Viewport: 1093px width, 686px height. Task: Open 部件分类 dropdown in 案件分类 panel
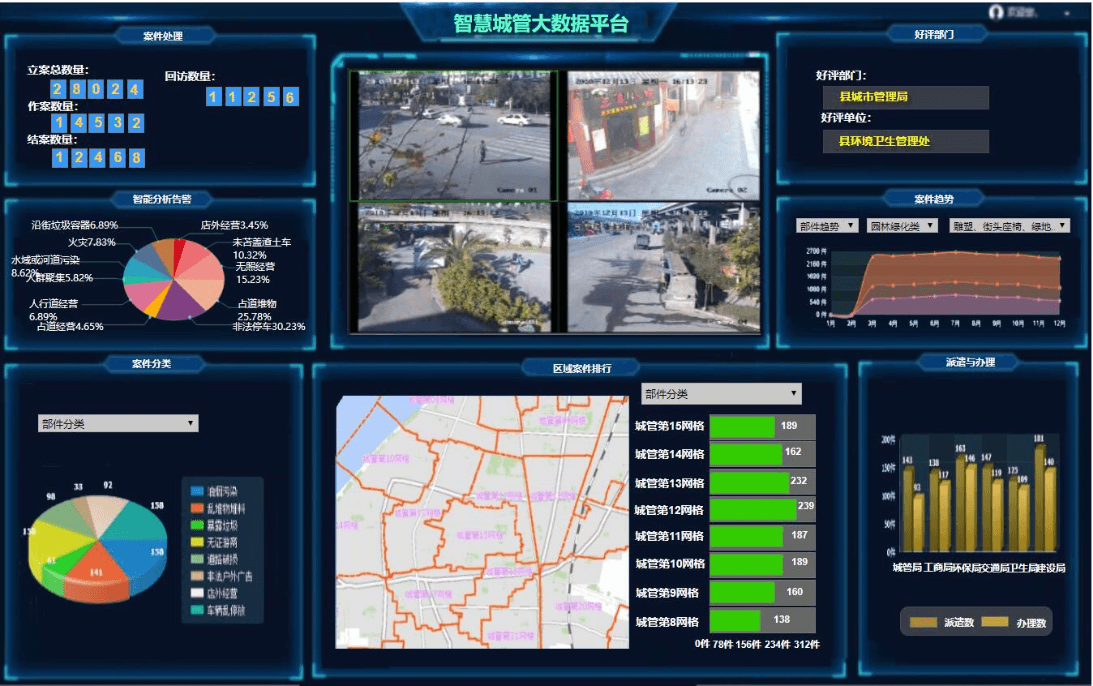coord(118,424)
